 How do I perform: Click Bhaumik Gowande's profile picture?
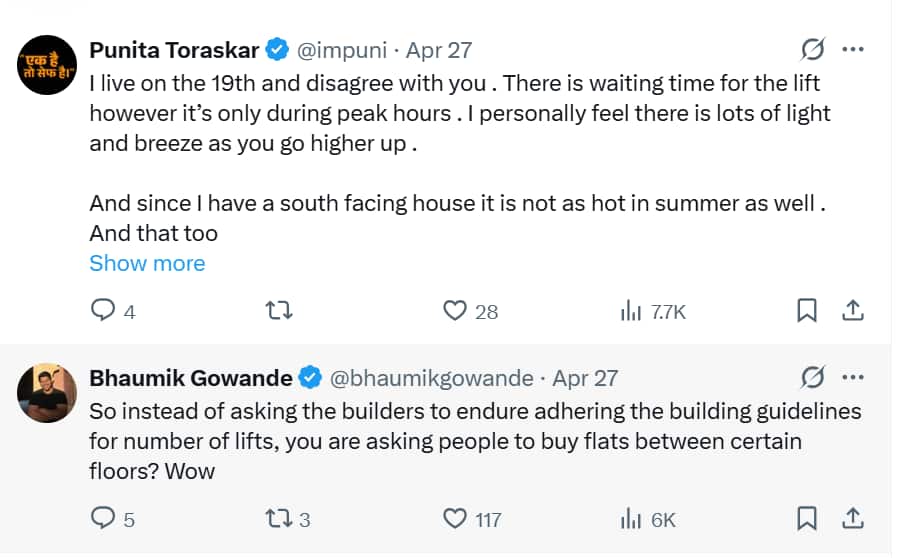click(47, 393)
